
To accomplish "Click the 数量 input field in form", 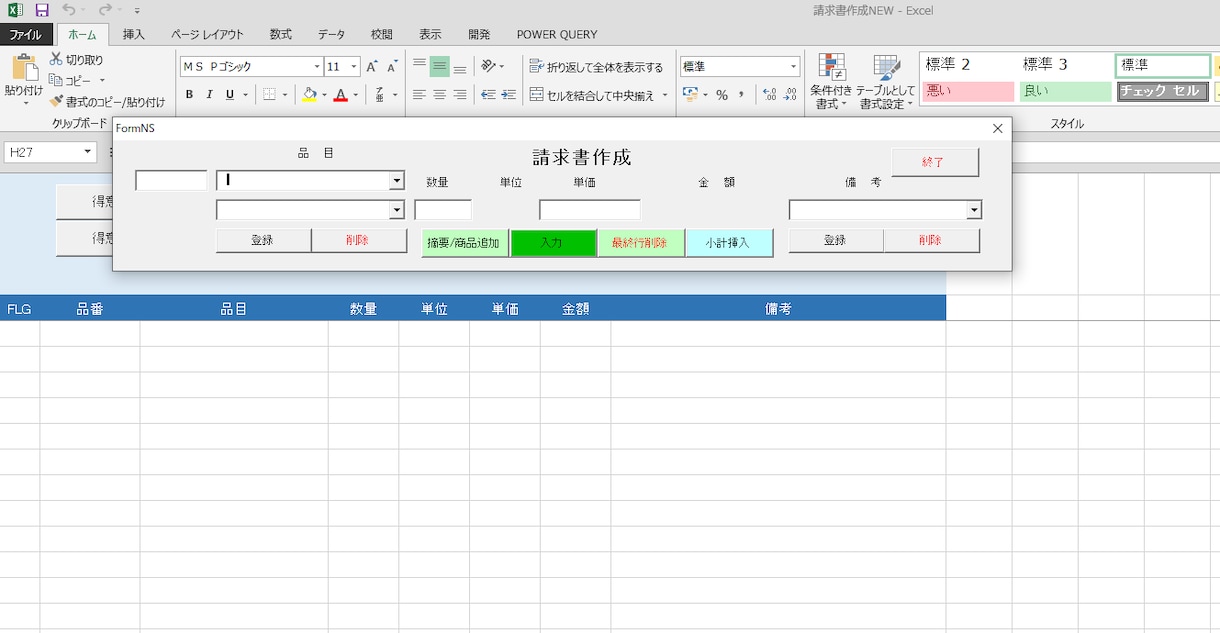I will [443, 210].
